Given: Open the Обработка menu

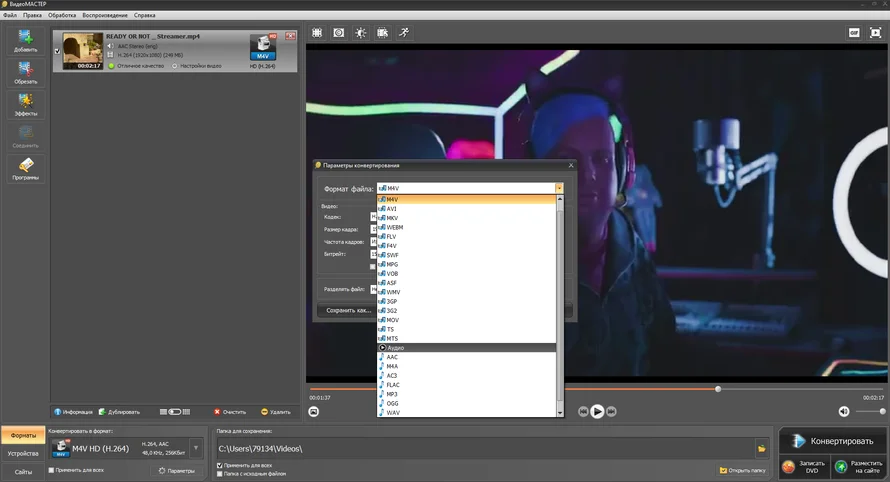Looking at the screenshot, I should pos(62,16).
